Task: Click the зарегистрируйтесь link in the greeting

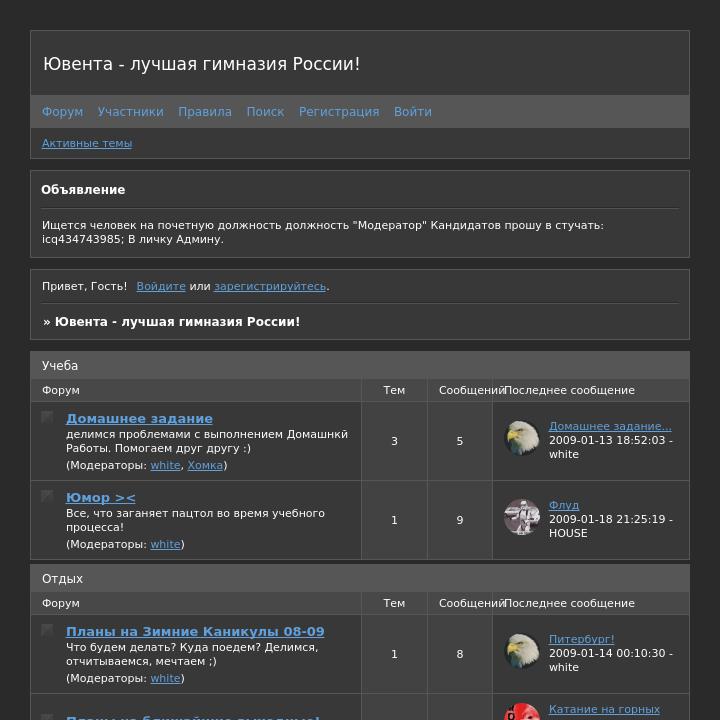Action: click(270, 286)
